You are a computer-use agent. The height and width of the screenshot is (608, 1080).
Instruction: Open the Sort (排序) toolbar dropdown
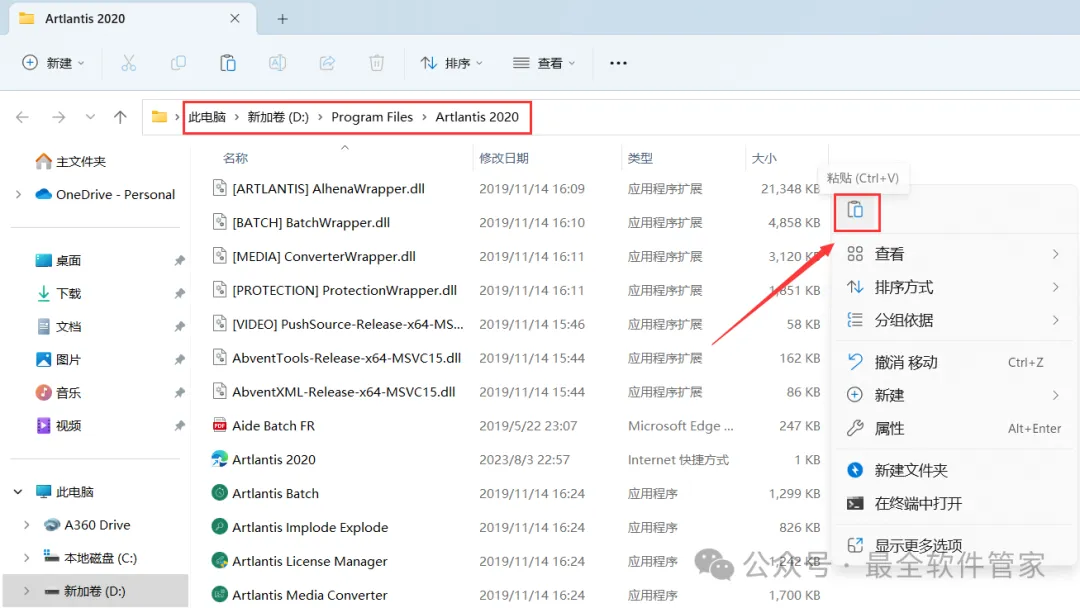pyautogui.click(x=452, y=63)
